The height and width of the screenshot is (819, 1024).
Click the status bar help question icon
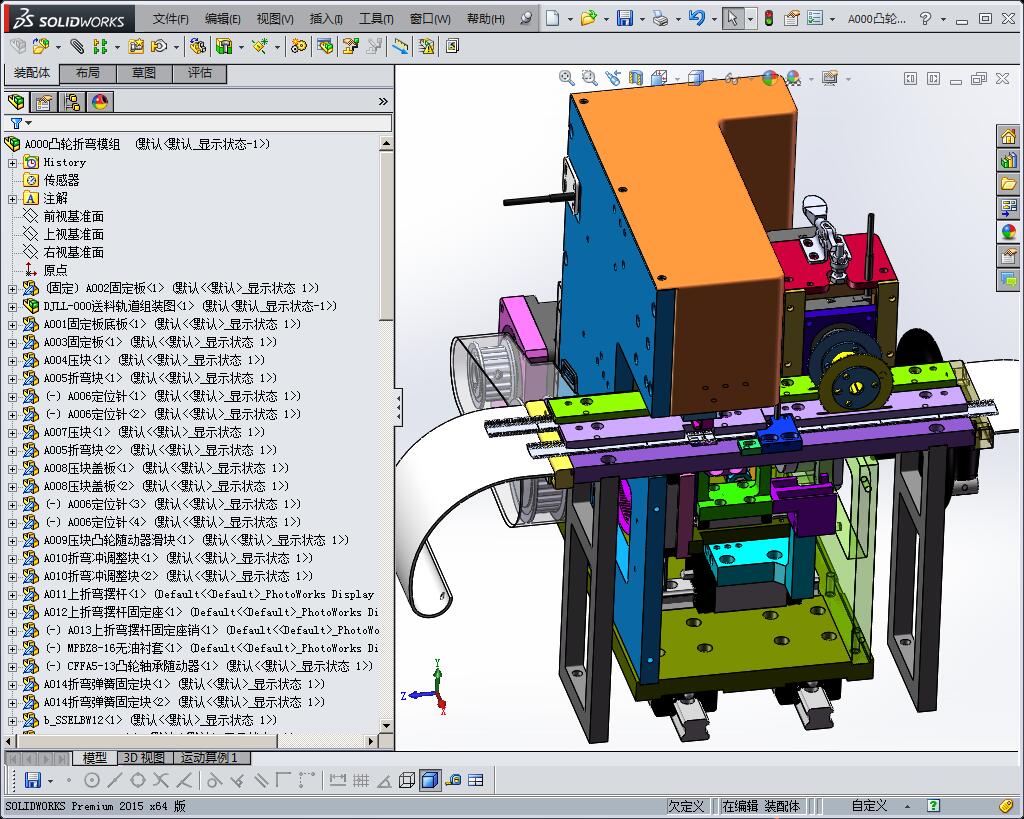(933, 807)
